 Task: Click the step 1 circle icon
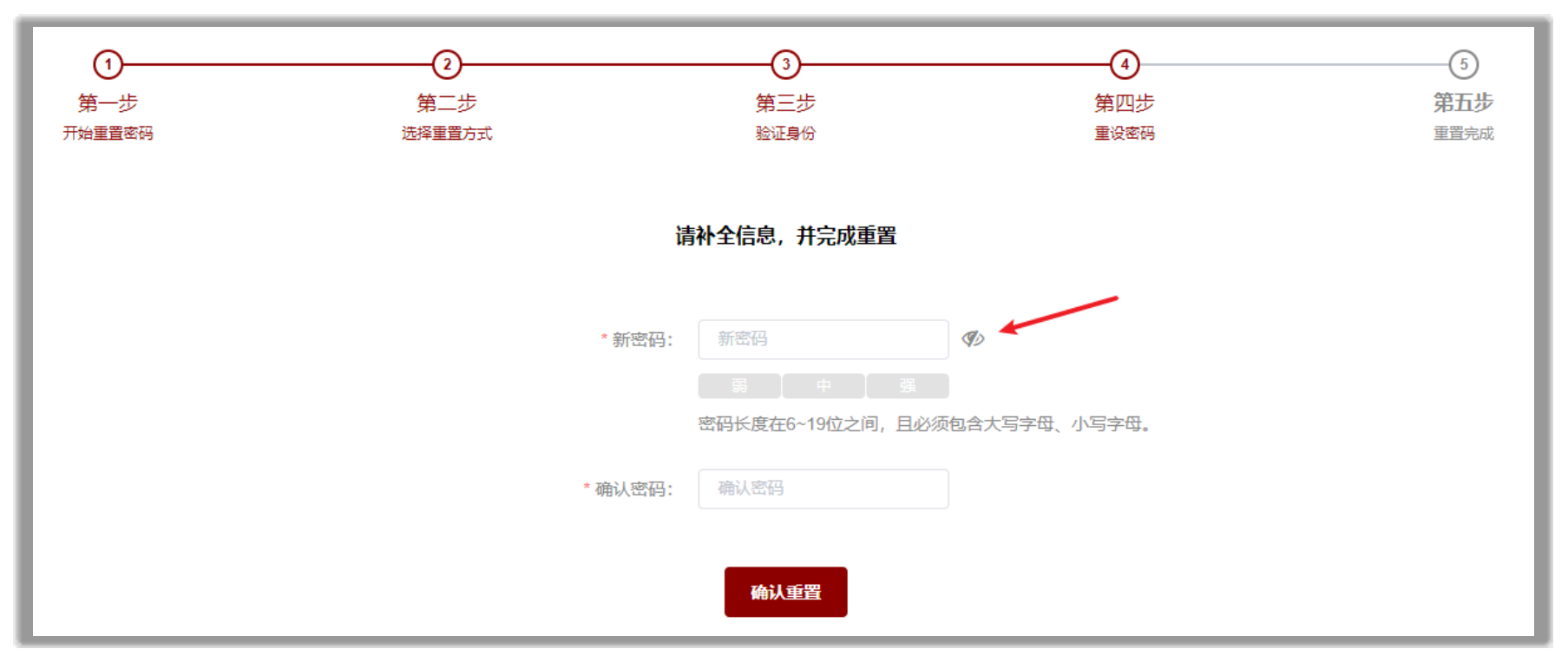(x=108, y=64)
